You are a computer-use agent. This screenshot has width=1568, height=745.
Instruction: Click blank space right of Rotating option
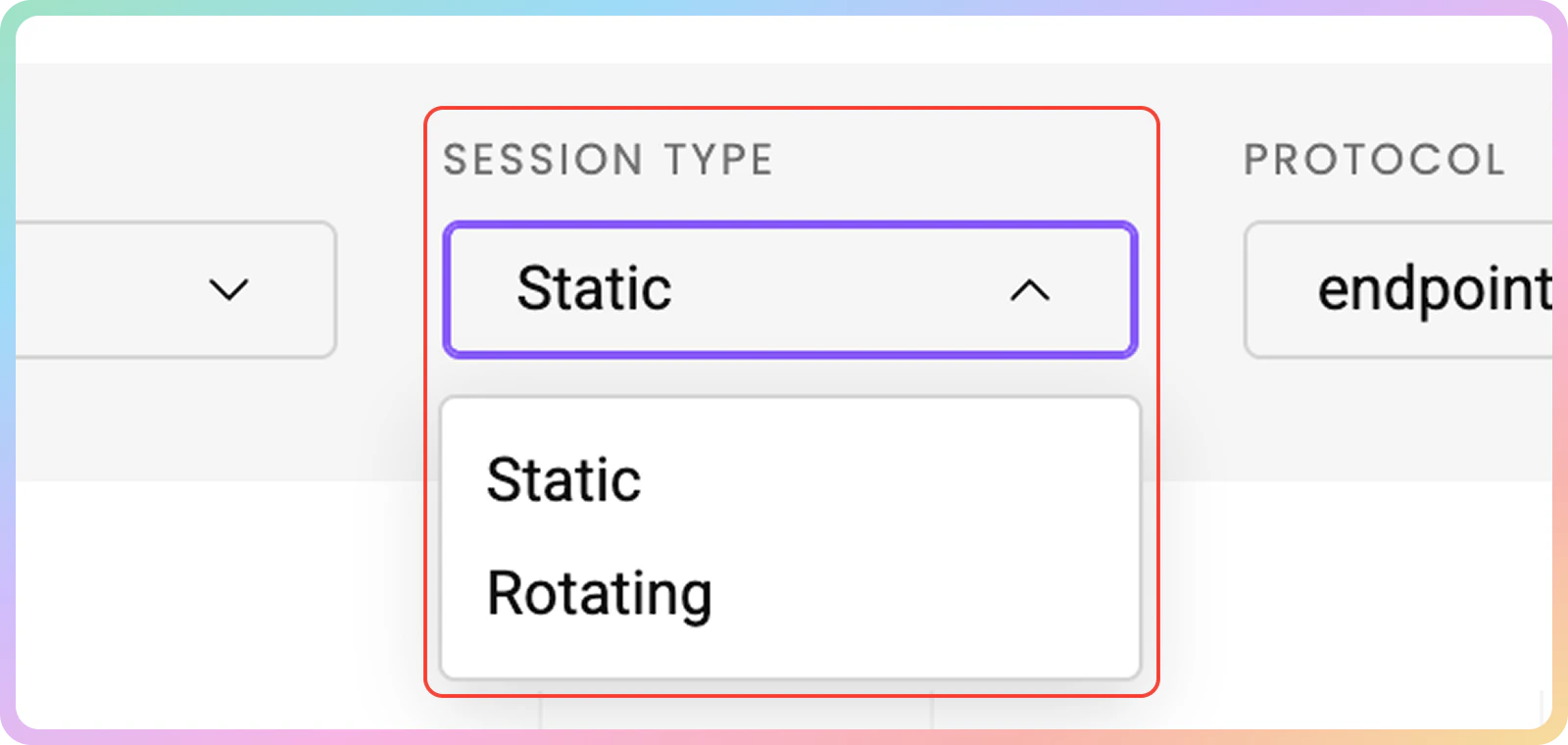click(931, 593)
